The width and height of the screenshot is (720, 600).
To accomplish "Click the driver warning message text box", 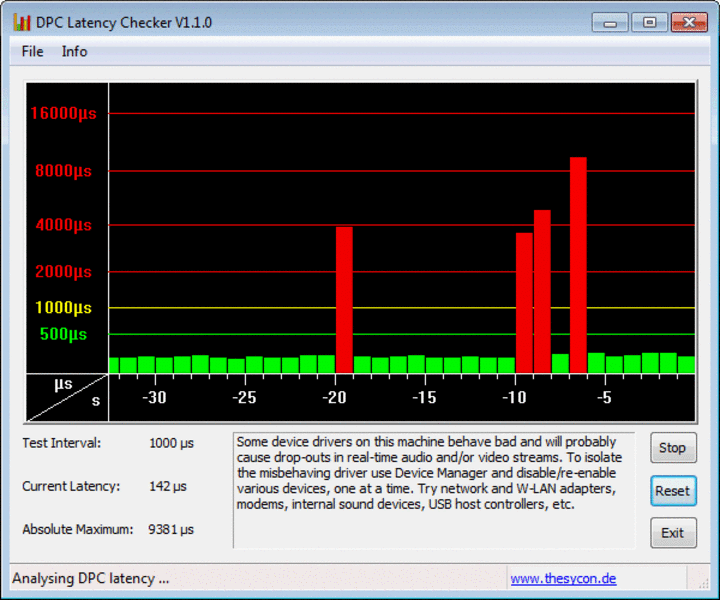I will click(x=434, y=490).
